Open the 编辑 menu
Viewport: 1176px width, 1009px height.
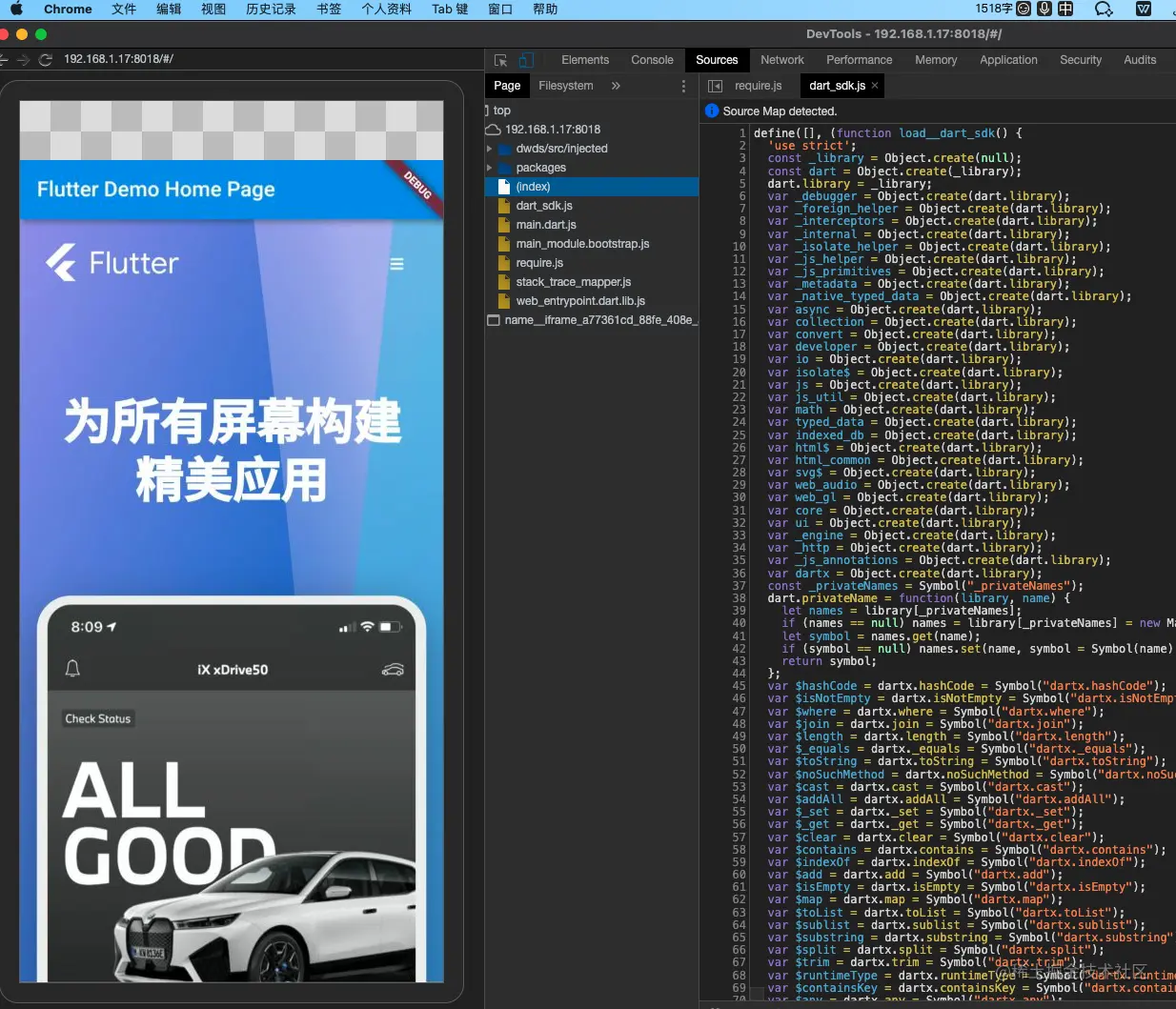[169, 9]
